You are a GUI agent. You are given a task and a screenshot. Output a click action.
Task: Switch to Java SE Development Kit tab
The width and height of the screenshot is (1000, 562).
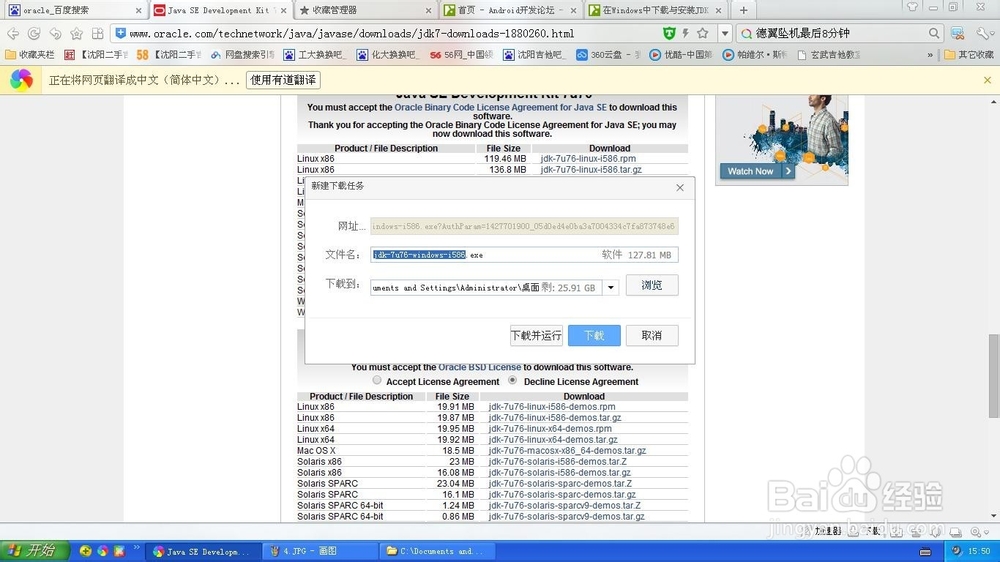click(221, 10)
